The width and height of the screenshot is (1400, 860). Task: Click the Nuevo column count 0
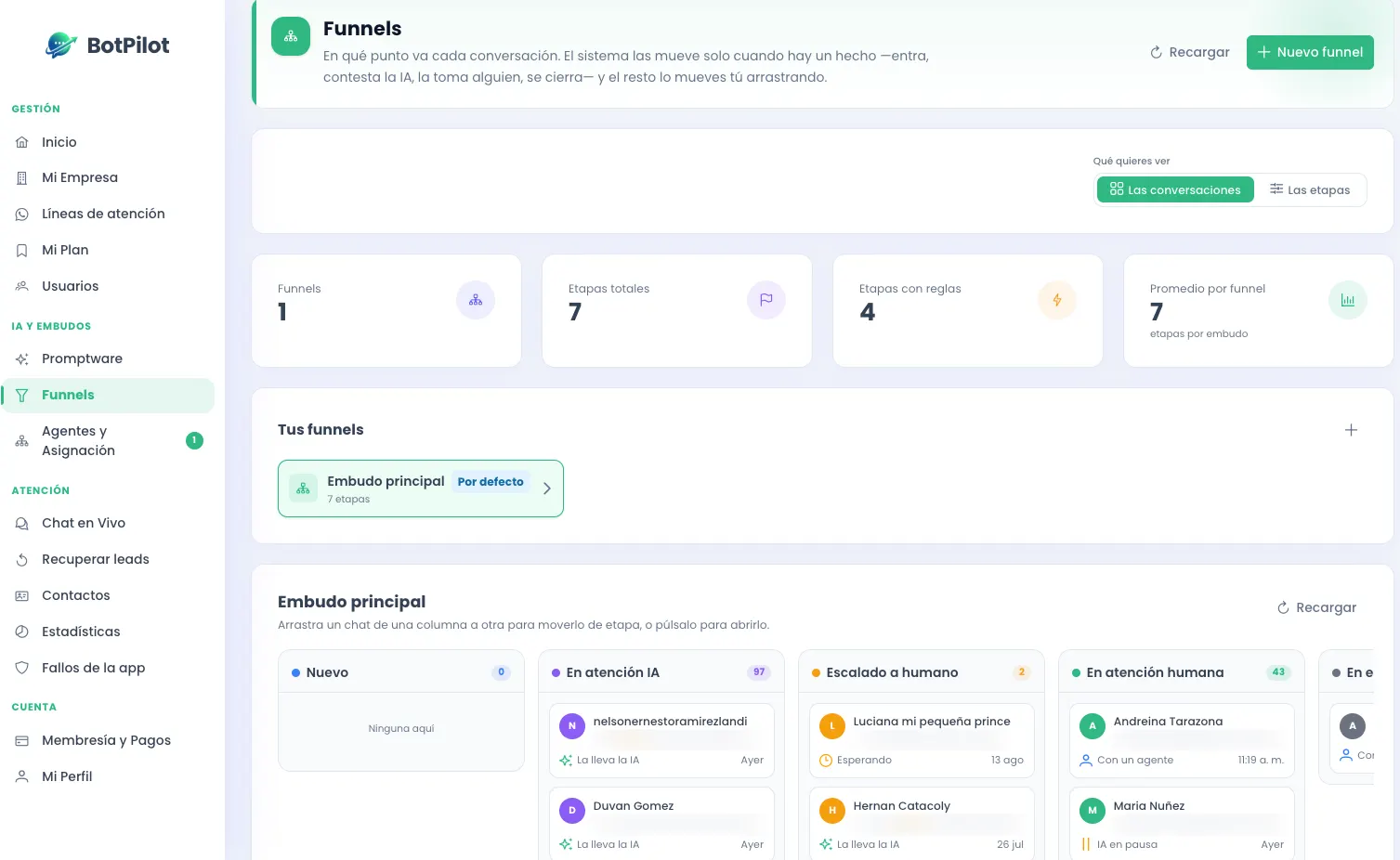pos(502,672)
